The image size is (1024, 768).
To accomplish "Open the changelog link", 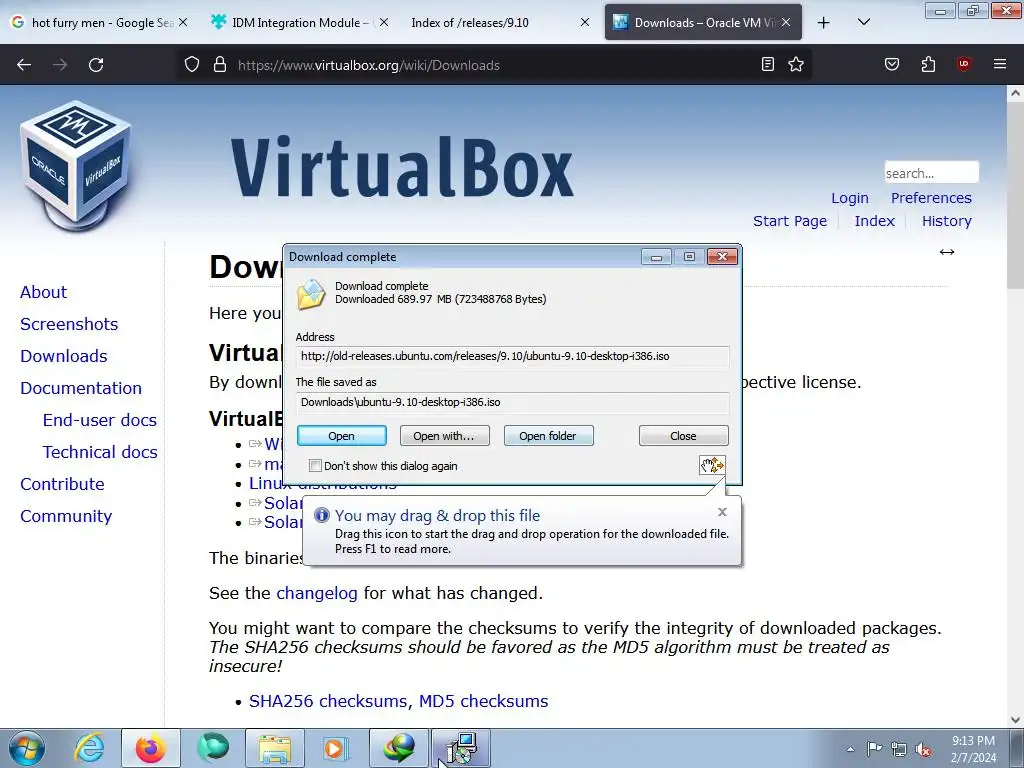I will coord(317,593).
